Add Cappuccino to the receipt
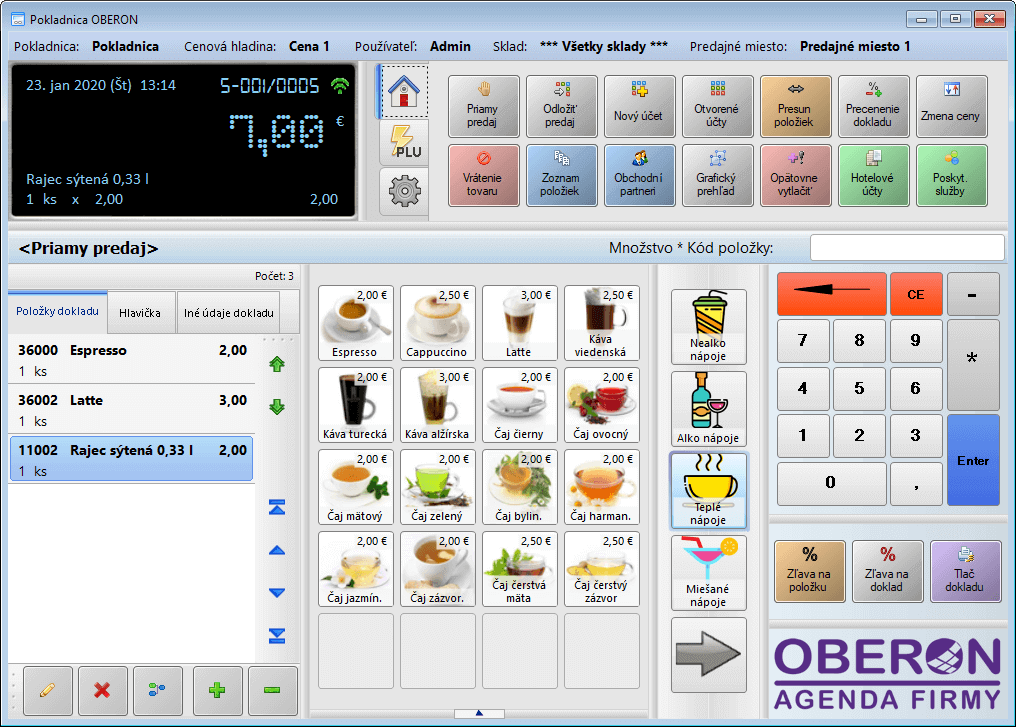 click(x=438, y=322)
